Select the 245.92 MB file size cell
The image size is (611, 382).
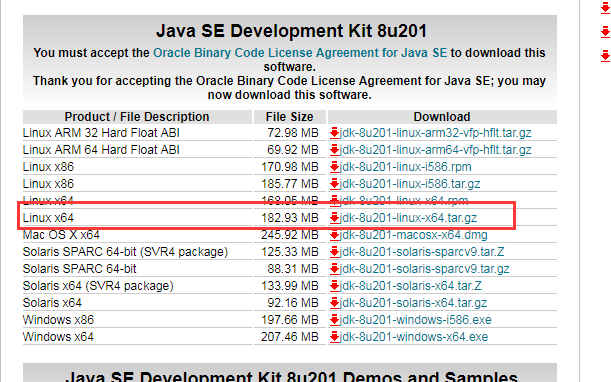coord(290,235)
